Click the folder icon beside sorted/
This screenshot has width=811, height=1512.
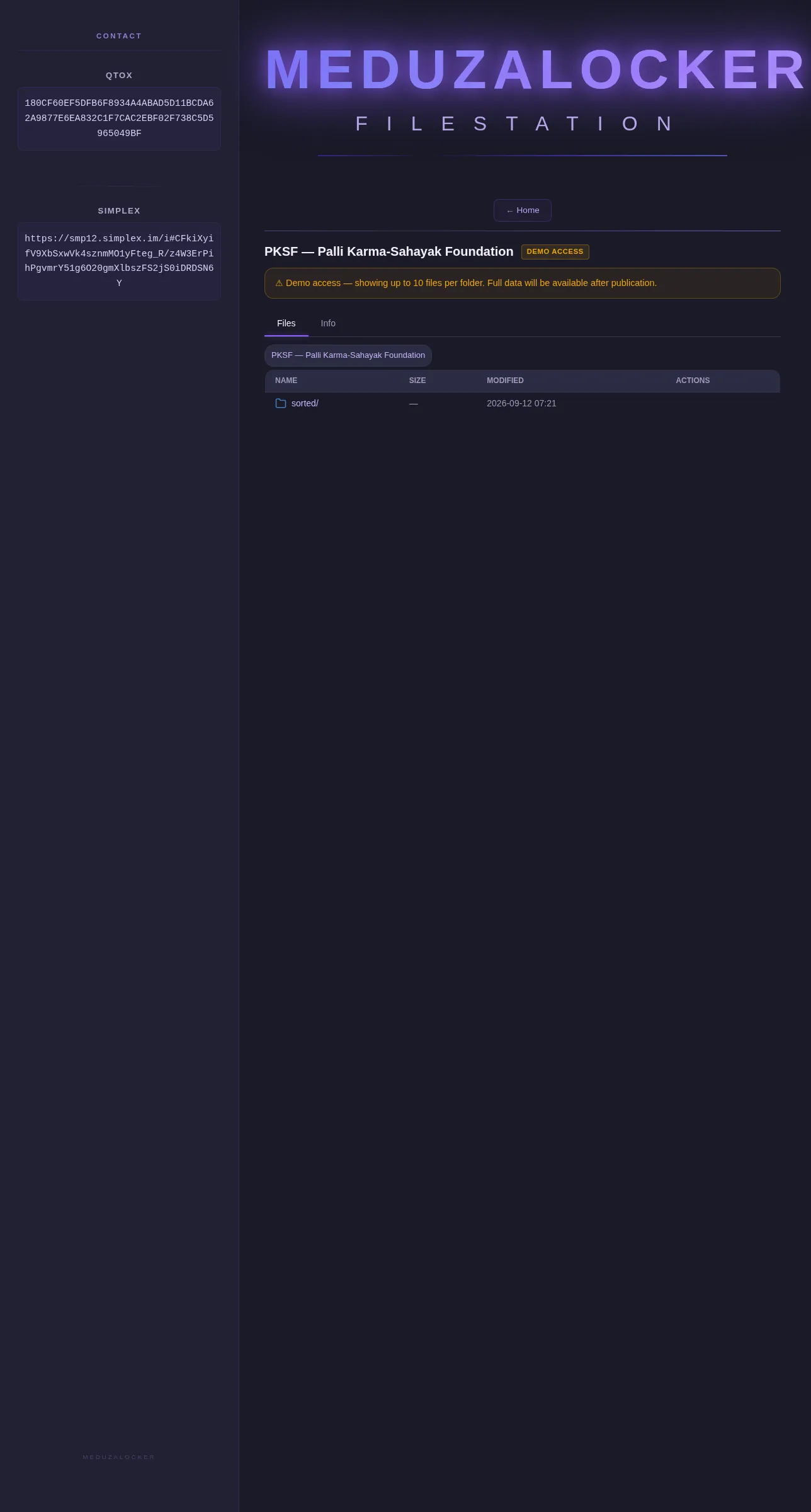point(281,403)
